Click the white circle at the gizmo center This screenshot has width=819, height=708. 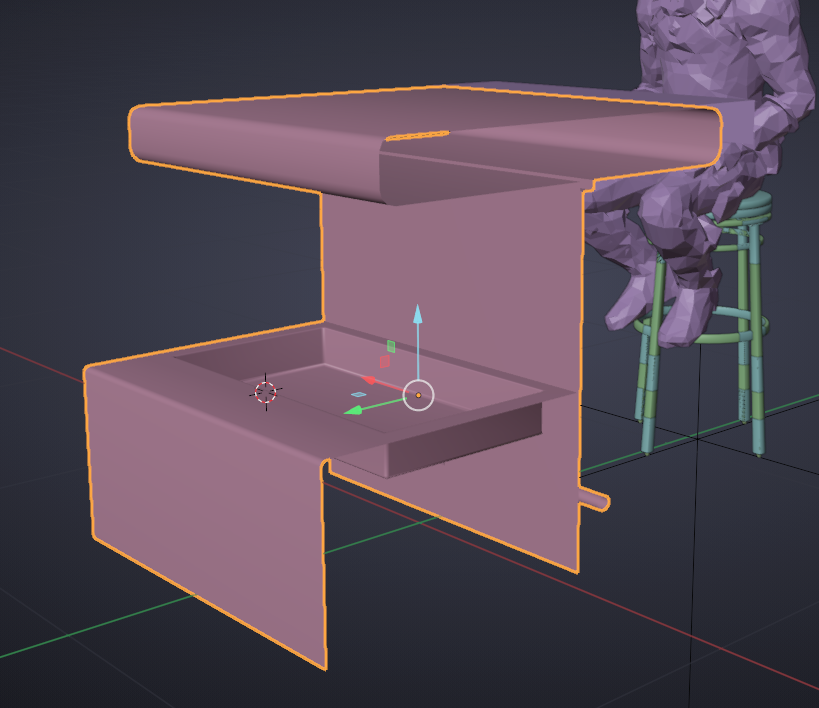418,396
